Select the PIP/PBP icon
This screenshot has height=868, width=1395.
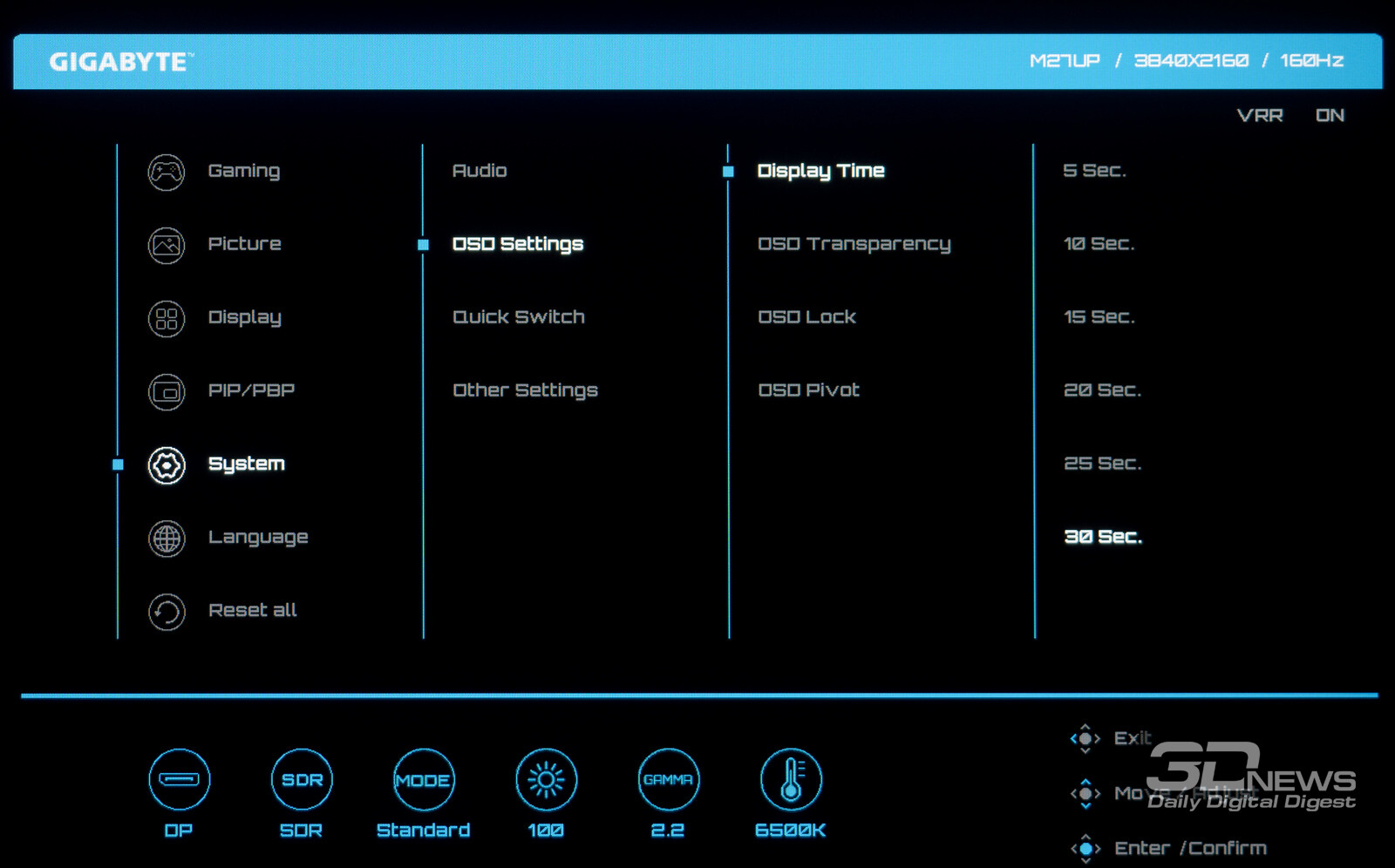[166, 391]
